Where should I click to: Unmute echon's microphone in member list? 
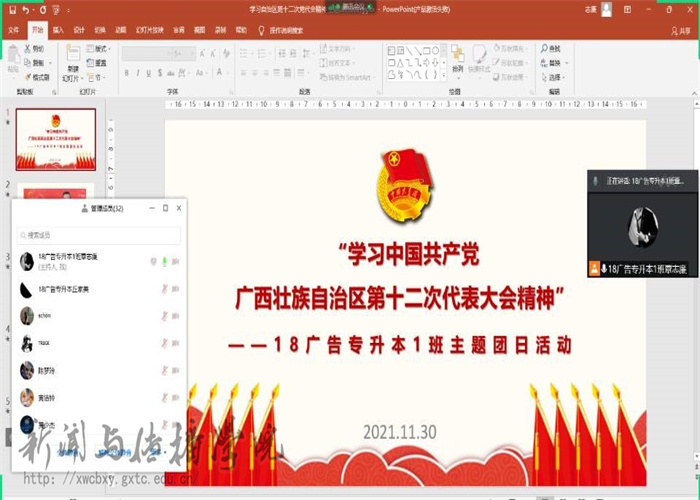click(x=164, y=316)
